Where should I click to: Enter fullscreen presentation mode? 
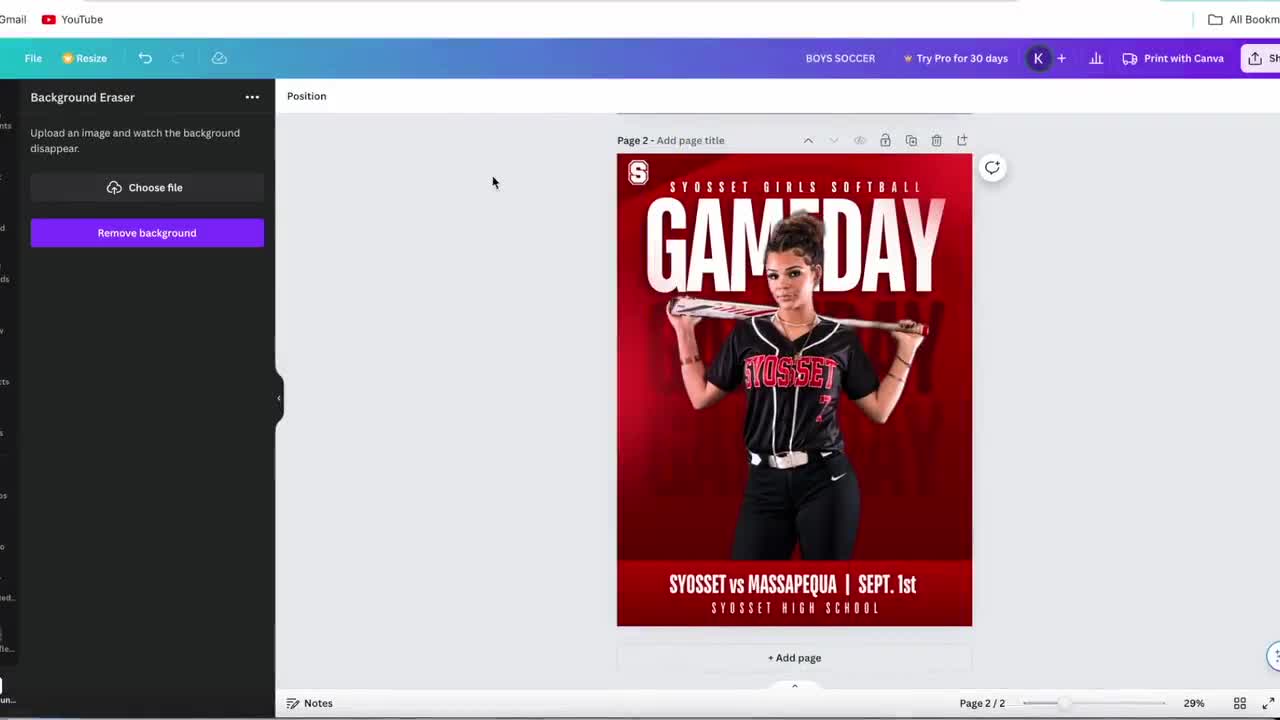[1268, 703]
